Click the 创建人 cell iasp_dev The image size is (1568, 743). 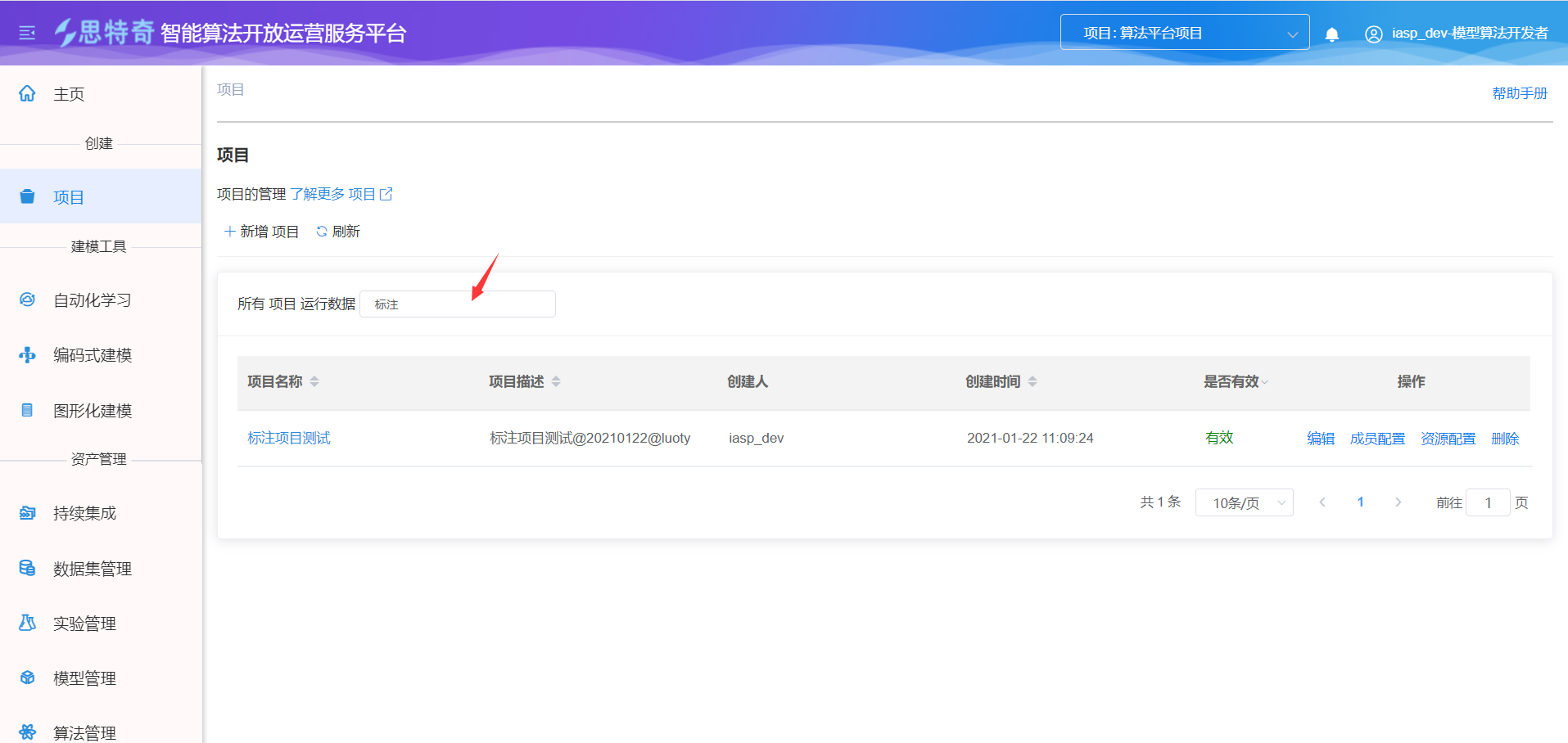pos(757,438)
